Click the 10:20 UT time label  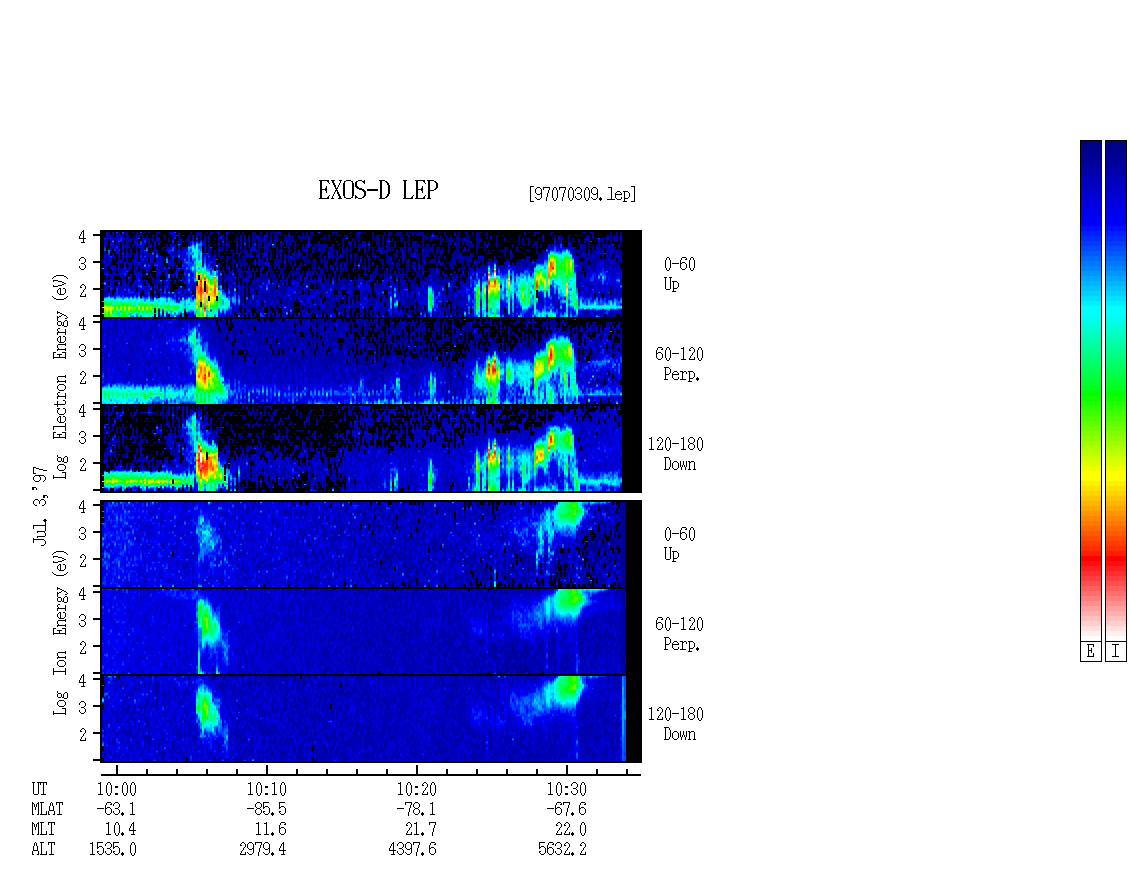coord(417,789)
